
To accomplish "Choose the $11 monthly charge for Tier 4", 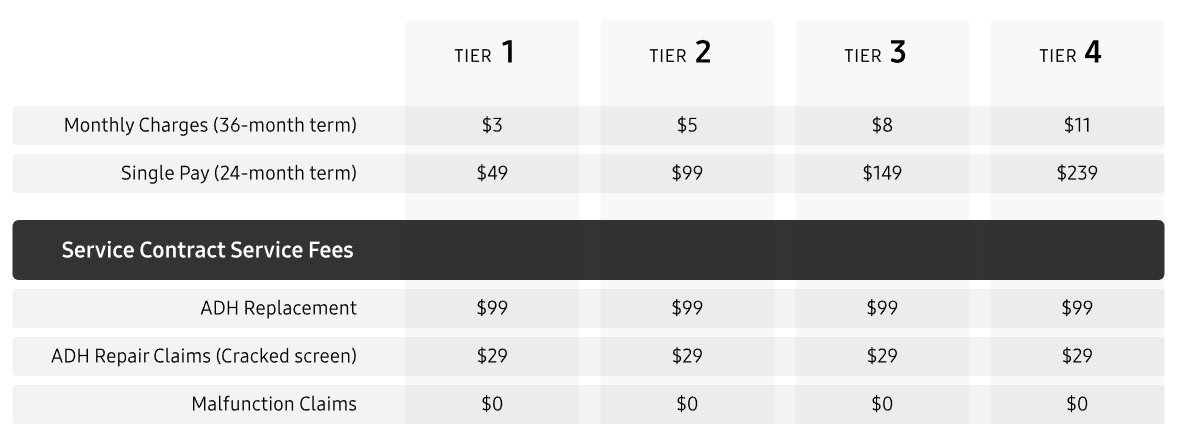I will [1077, 126].
